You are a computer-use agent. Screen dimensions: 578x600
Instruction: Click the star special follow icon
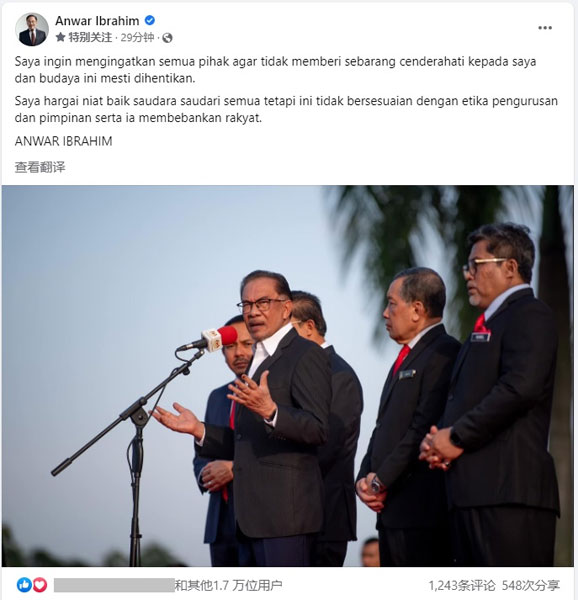tap(60, 37)
